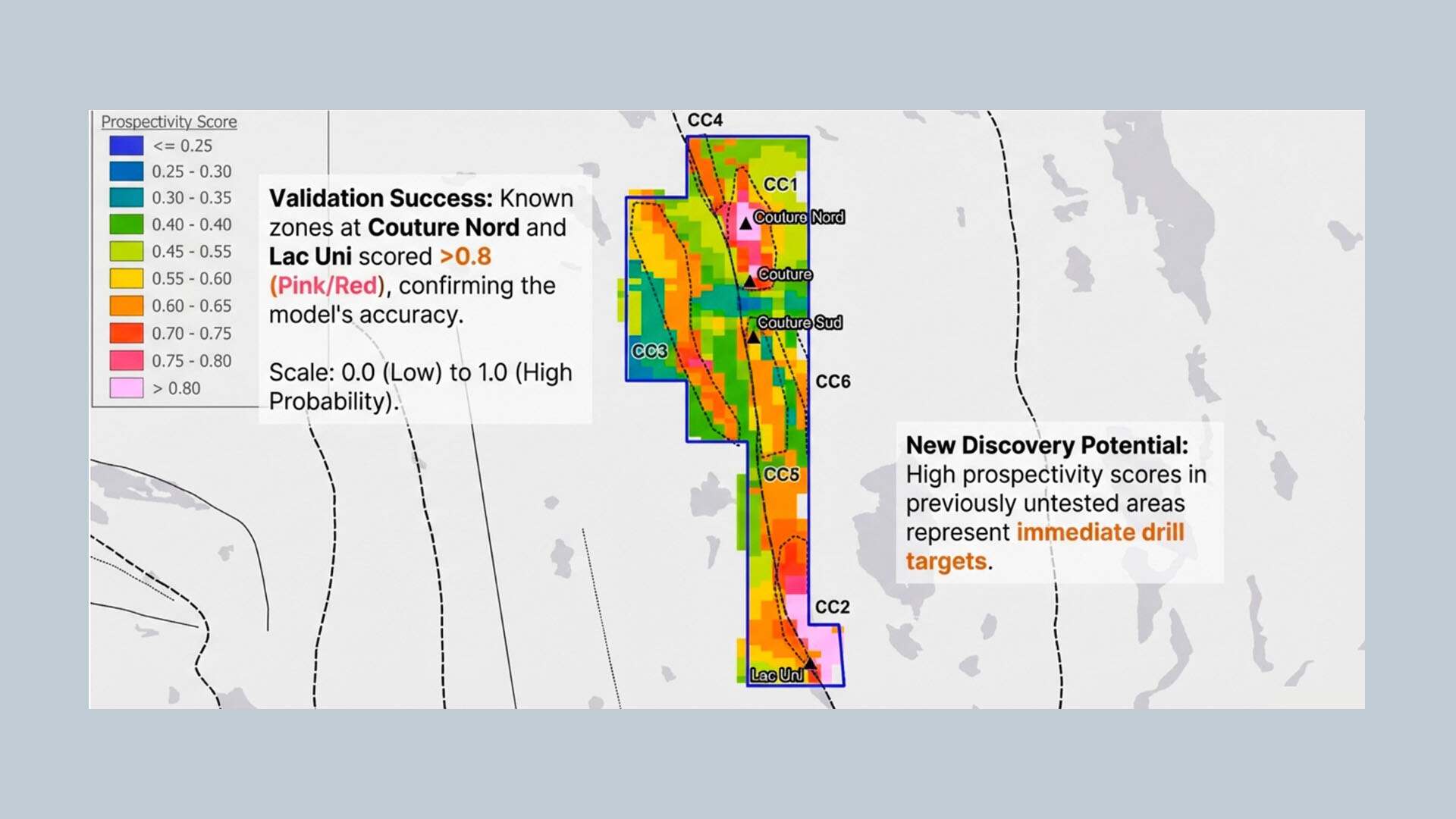Click the CC5 zone label

[781, 475]
